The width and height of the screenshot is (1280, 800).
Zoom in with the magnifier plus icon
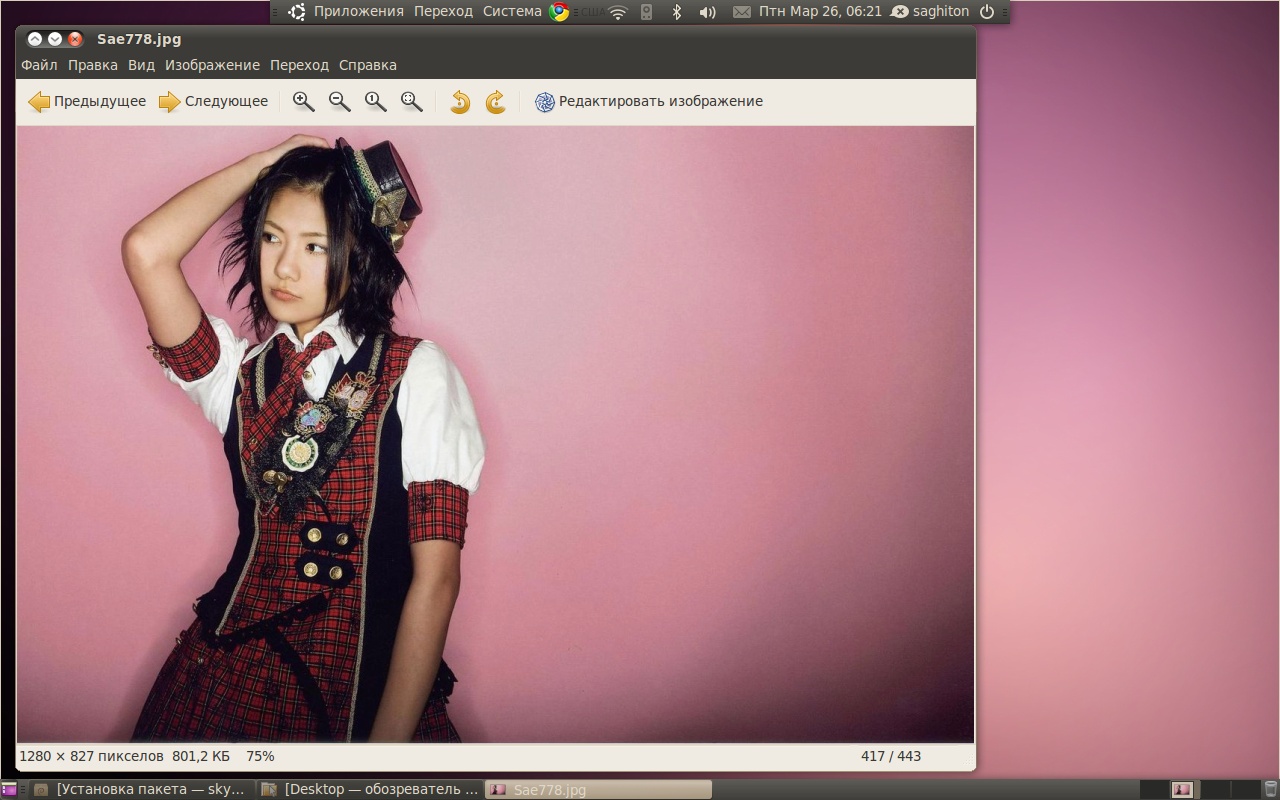pos(304,101)
